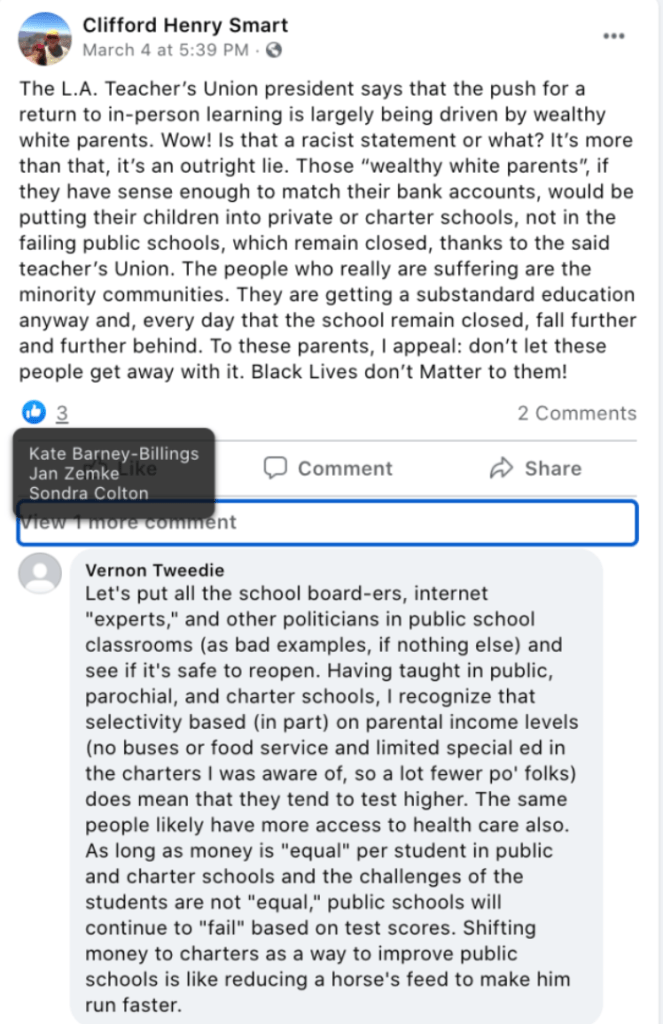Click the blue thumbs-up reaction icon
This screenshot has height=1024, width=663.
tap(34, 412)
